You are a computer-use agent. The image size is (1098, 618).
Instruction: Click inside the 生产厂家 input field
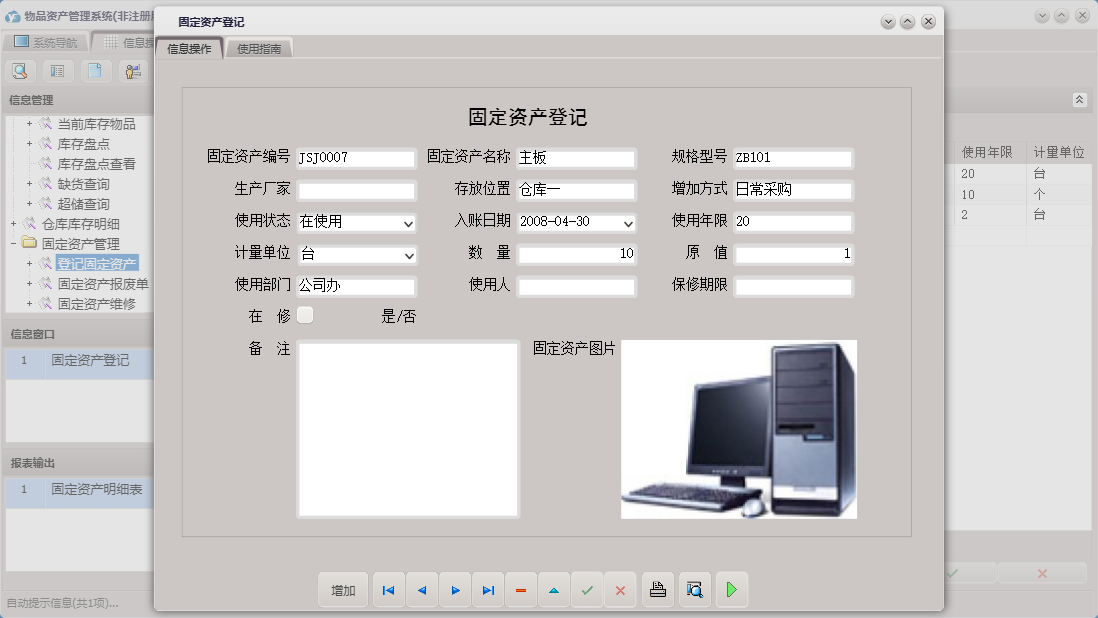(355, 190)
